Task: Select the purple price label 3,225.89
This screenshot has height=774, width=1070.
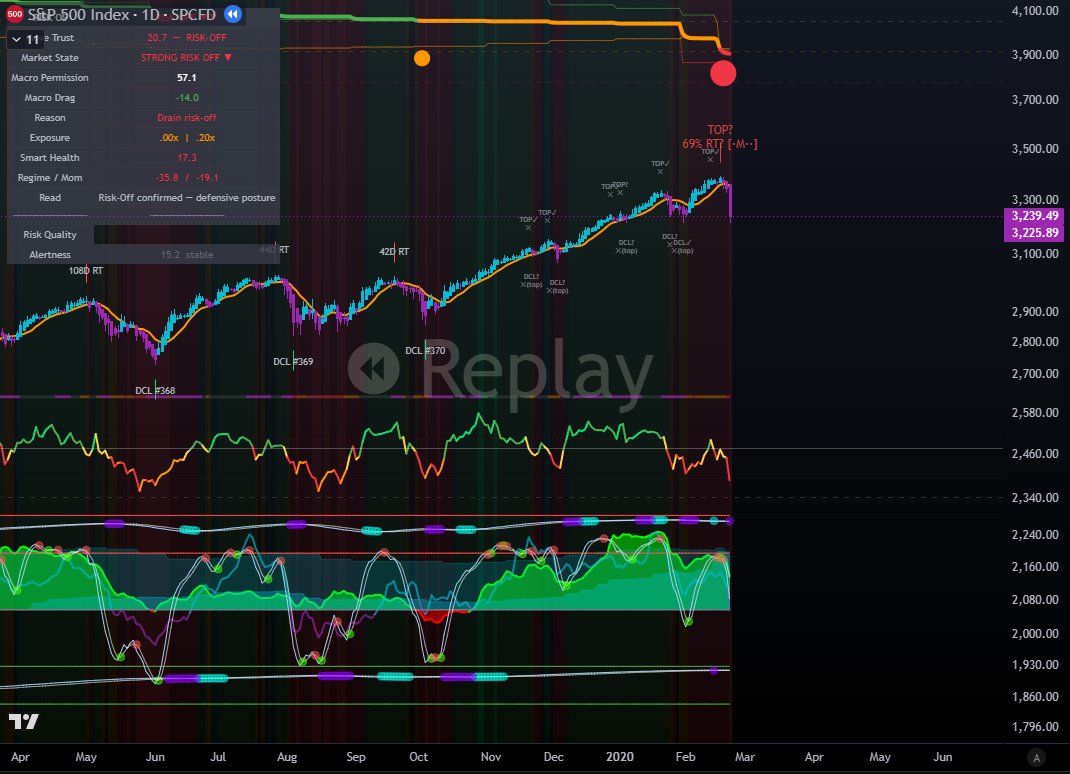Action: (x=1035, y=233)
